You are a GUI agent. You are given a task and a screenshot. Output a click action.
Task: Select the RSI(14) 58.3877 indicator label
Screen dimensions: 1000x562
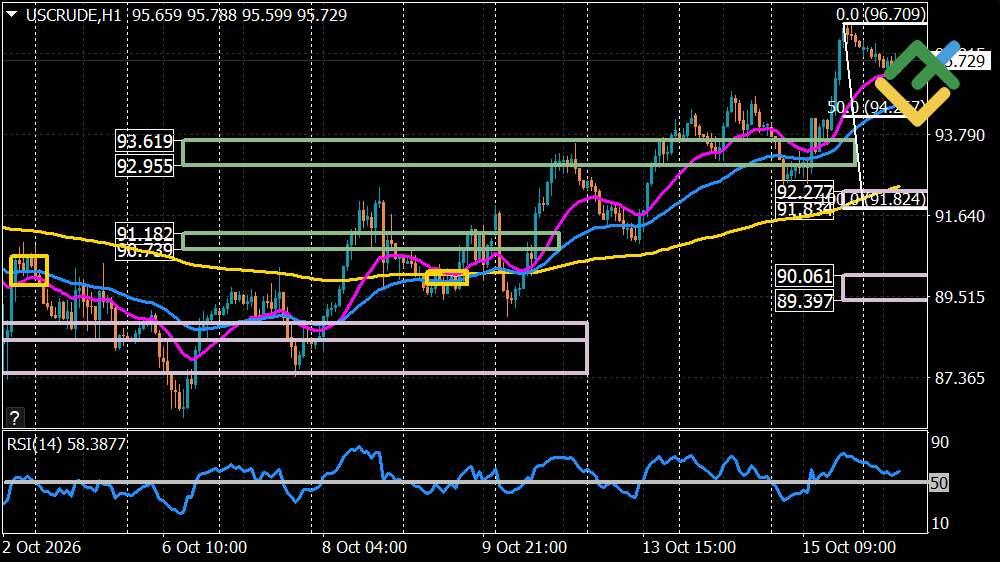pos(66,444)
